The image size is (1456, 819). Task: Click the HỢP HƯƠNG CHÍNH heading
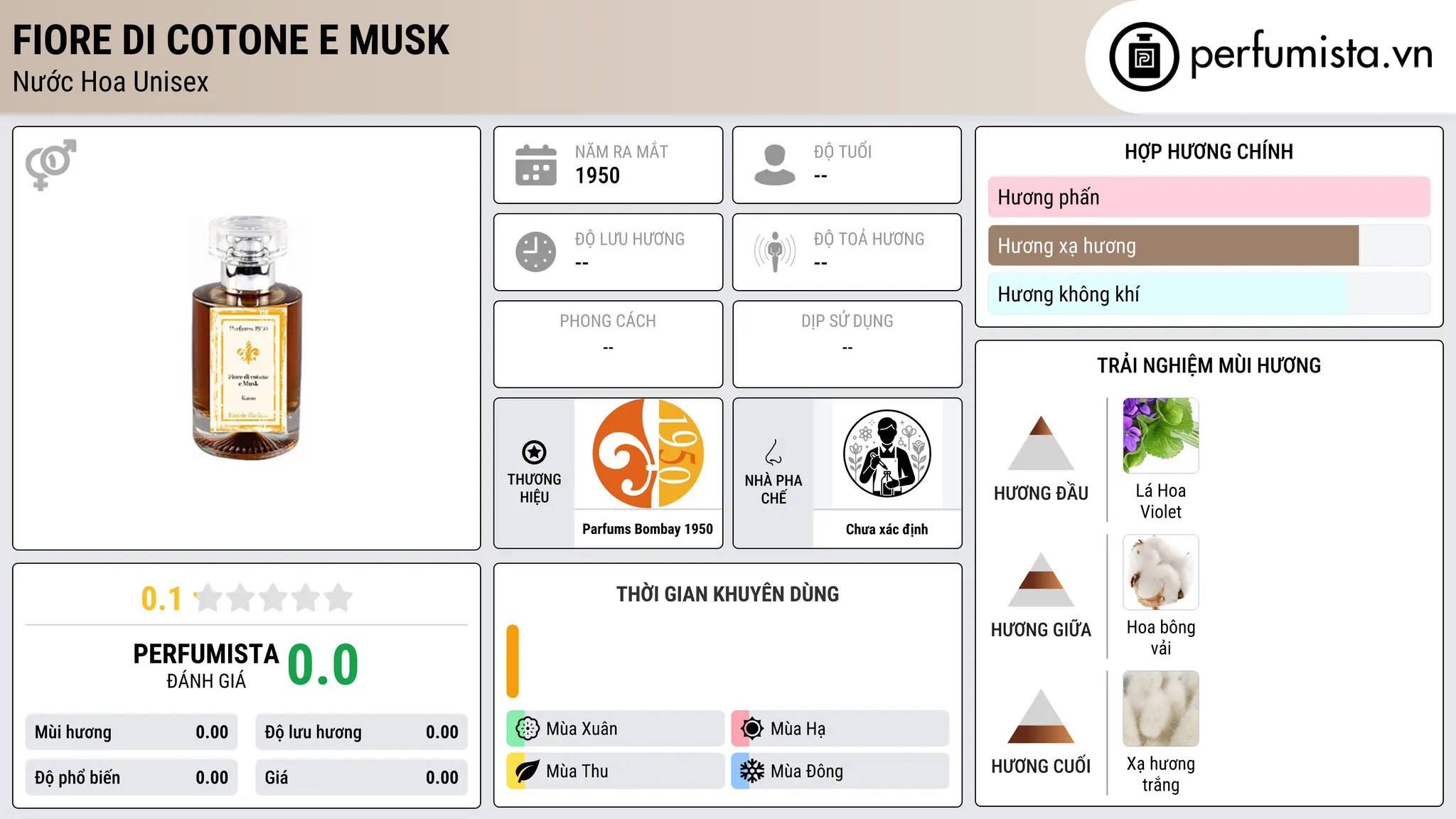click(1209, 151)
